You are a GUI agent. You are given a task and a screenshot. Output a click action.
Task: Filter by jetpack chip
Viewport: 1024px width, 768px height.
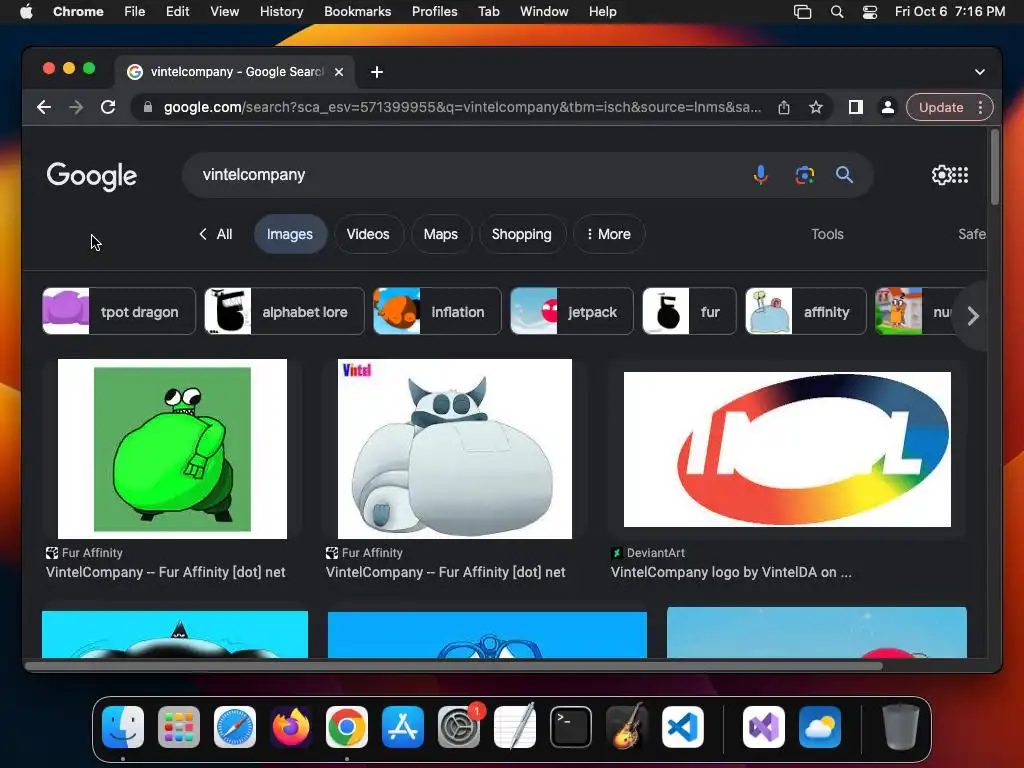[571, 312]
